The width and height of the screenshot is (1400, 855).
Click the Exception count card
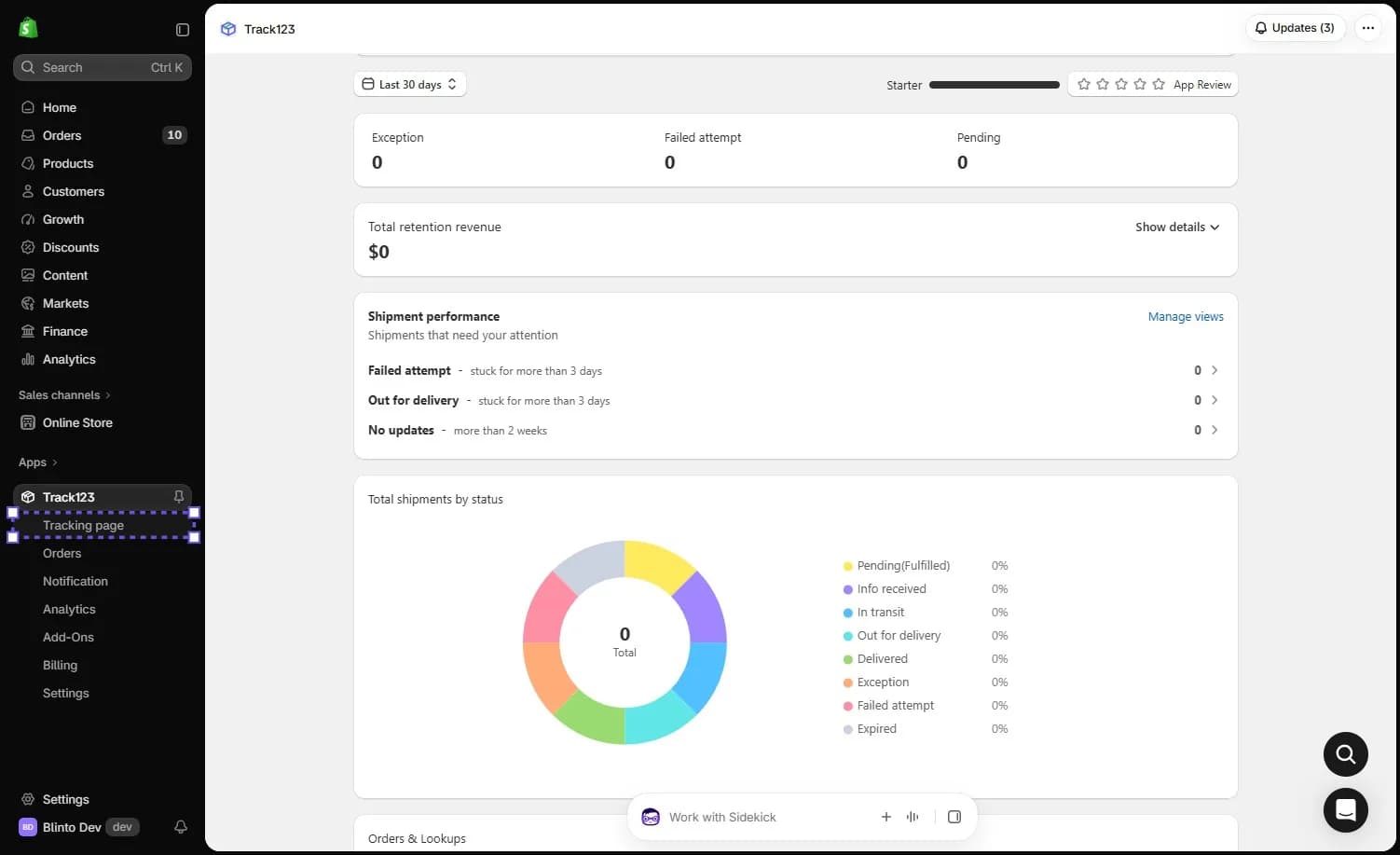[503, 150]
